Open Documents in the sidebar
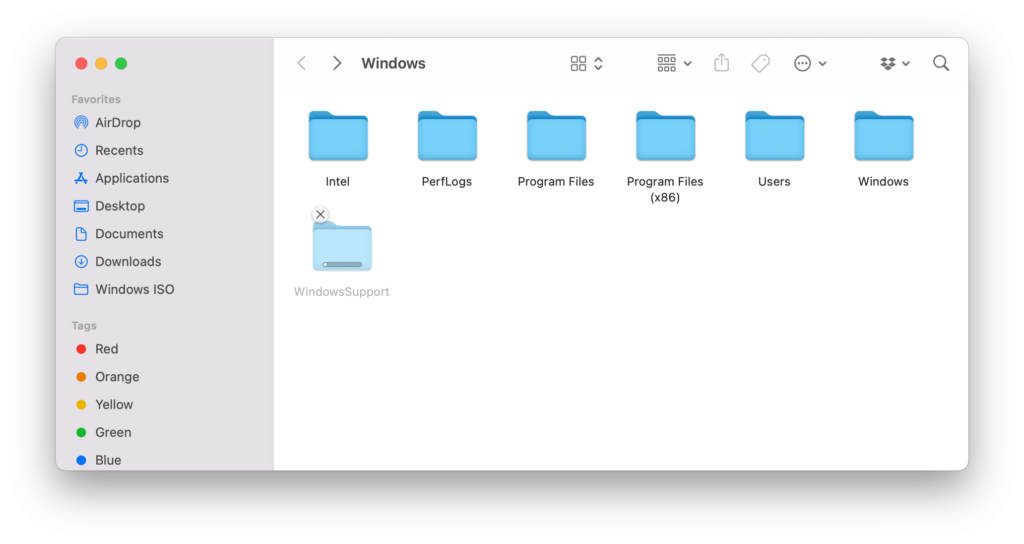 [118, 233]
